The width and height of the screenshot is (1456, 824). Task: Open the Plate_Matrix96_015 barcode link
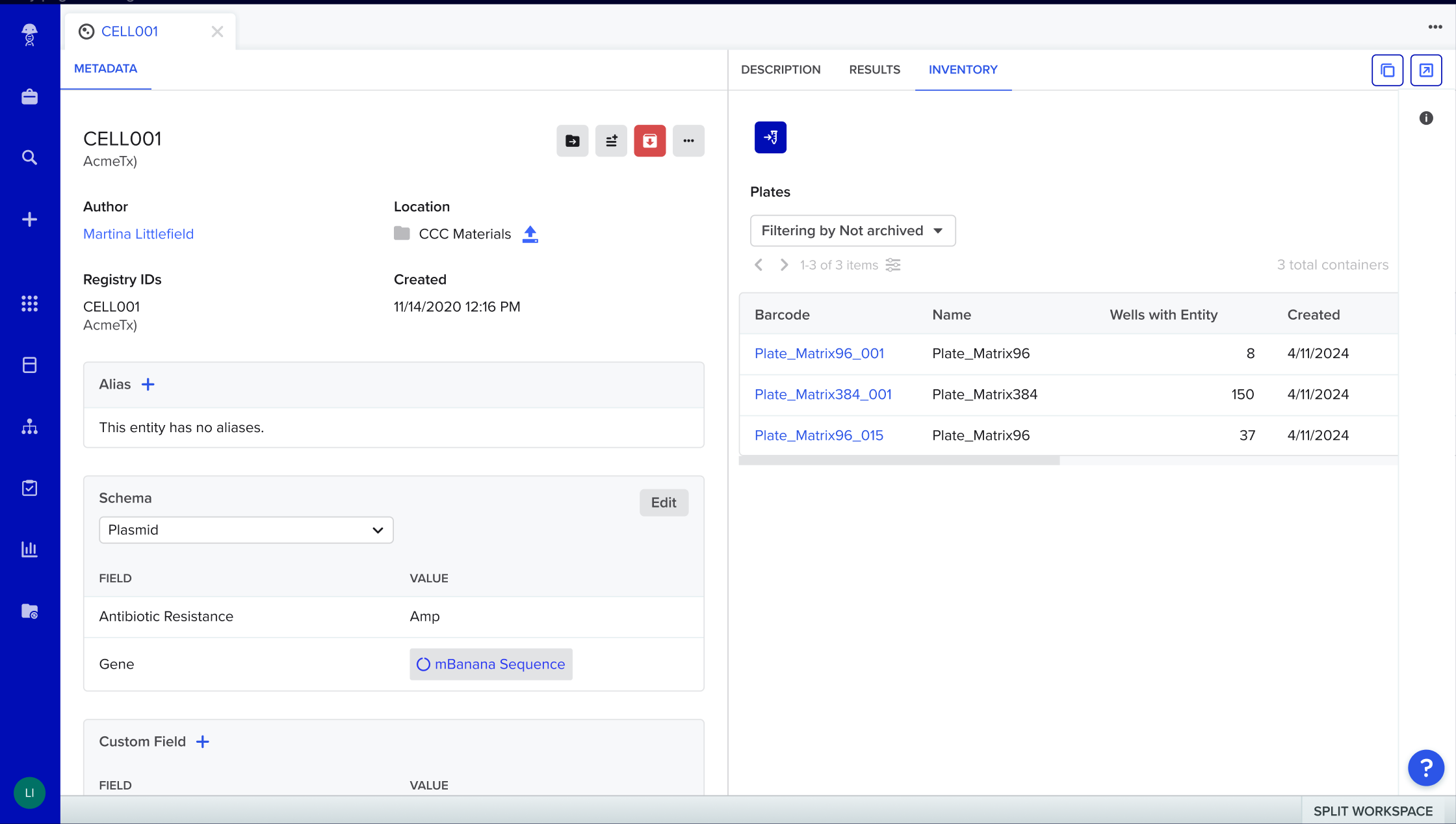(819, 435)
